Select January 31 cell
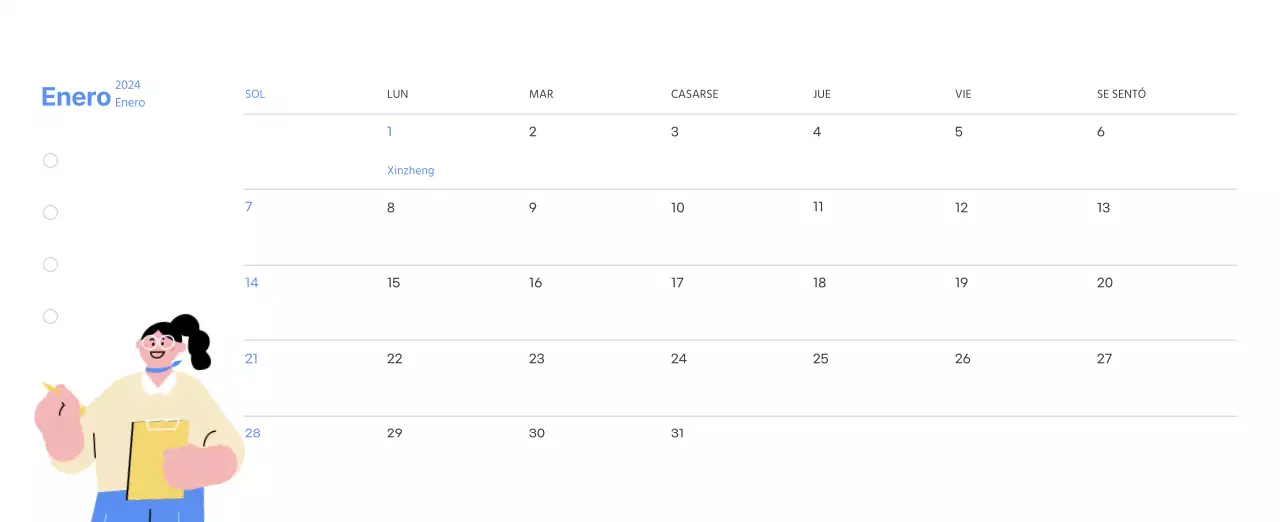Image resolution: width=1280 pixels, height=522 pixels. 678,433
